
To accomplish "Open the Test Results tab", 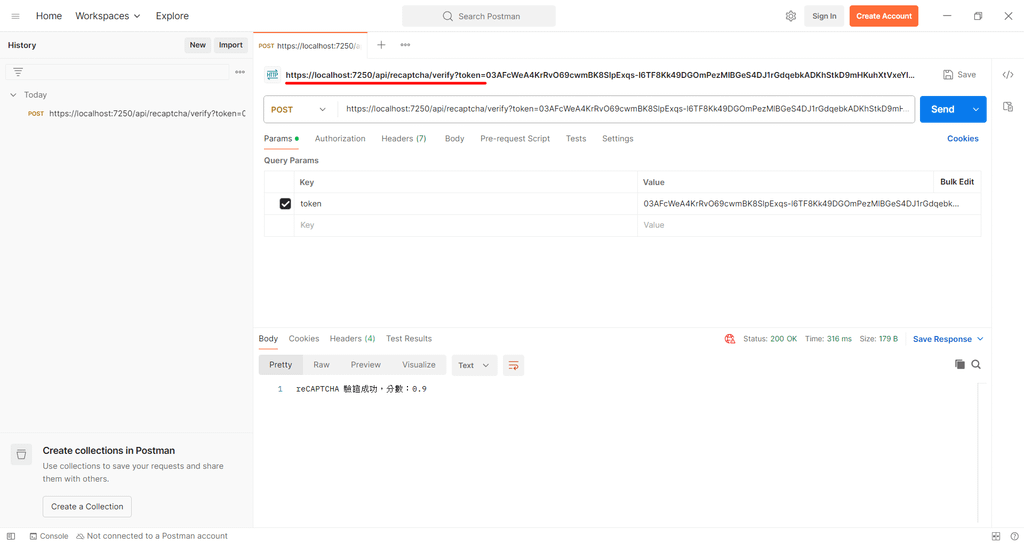I will [409, 339].
